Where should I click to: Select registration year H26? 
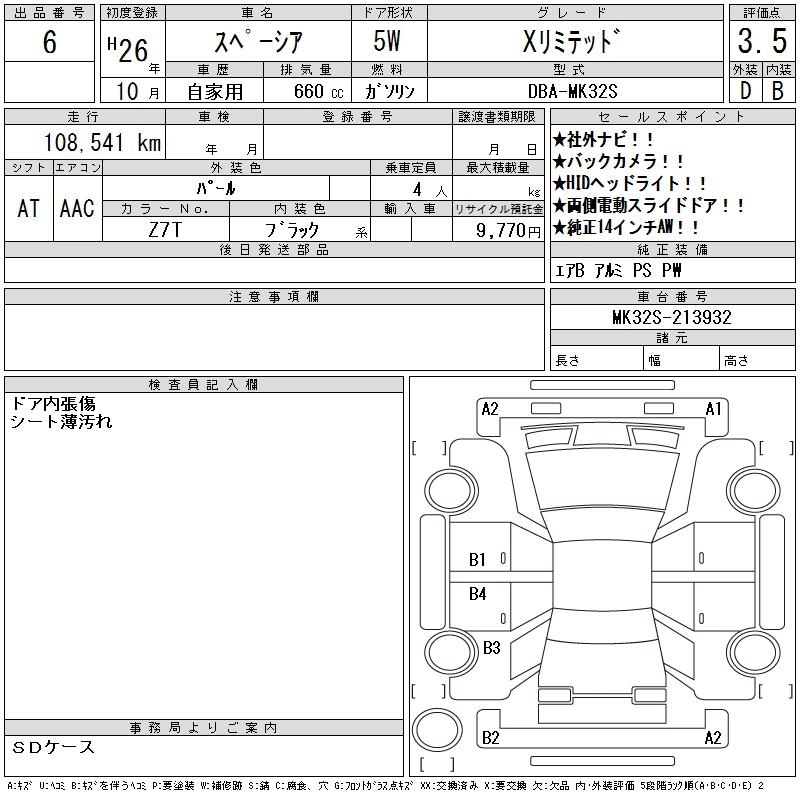point(128,50)
